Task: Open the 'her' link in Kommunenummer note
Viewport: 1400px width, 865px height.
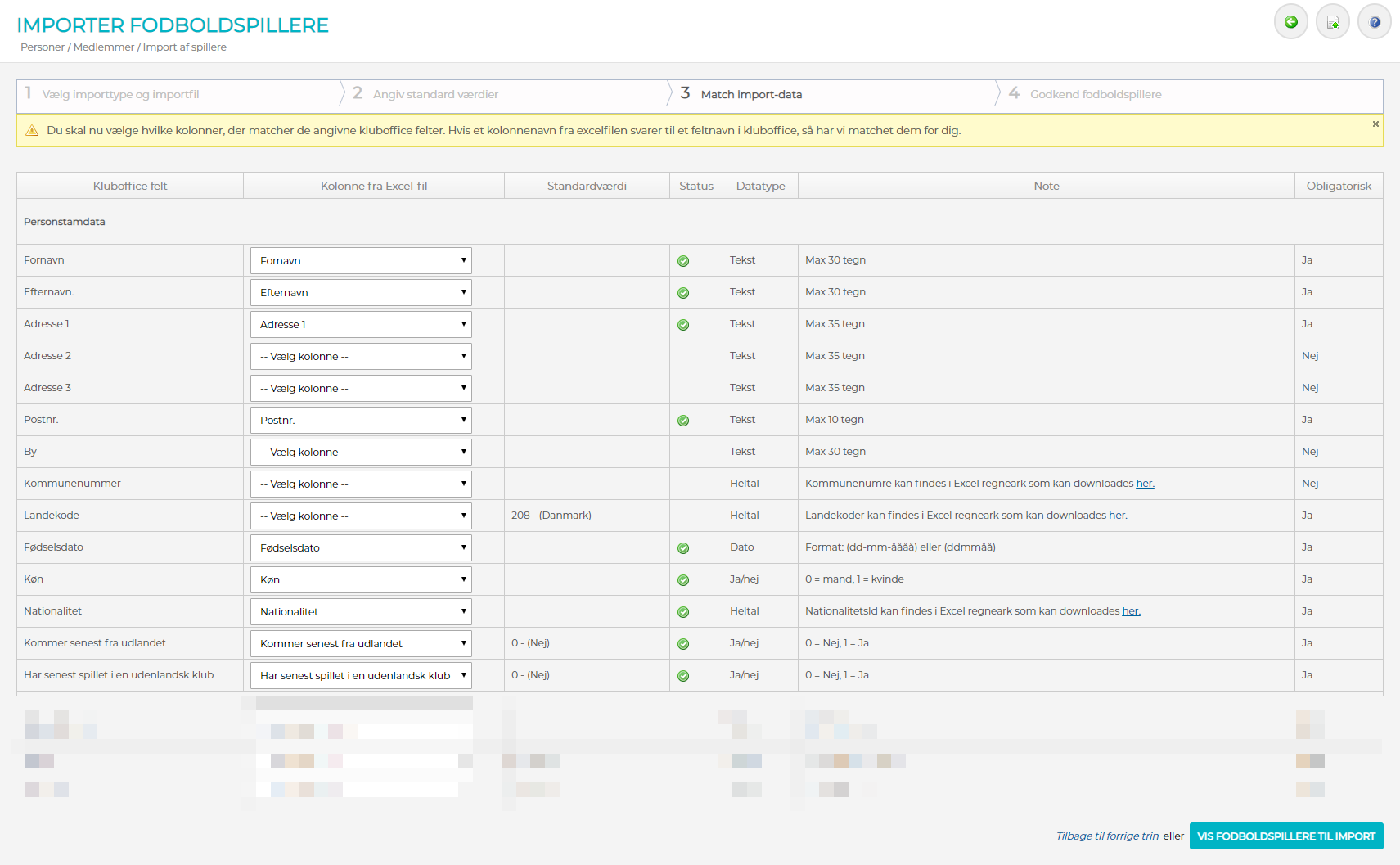Action: coord(1145,484)
